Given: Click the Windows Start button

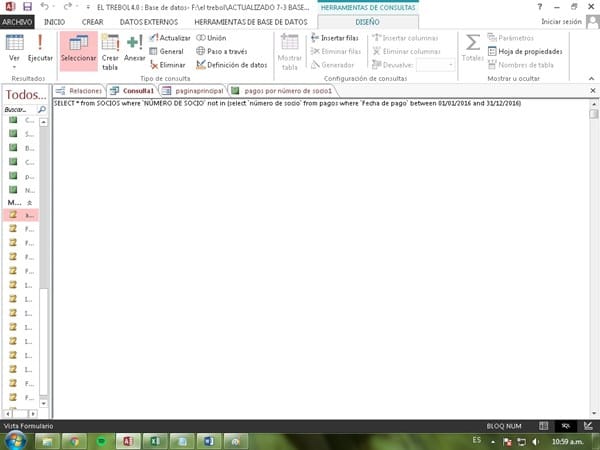Looking at the screenshot, I should click(x=15, y=441).
